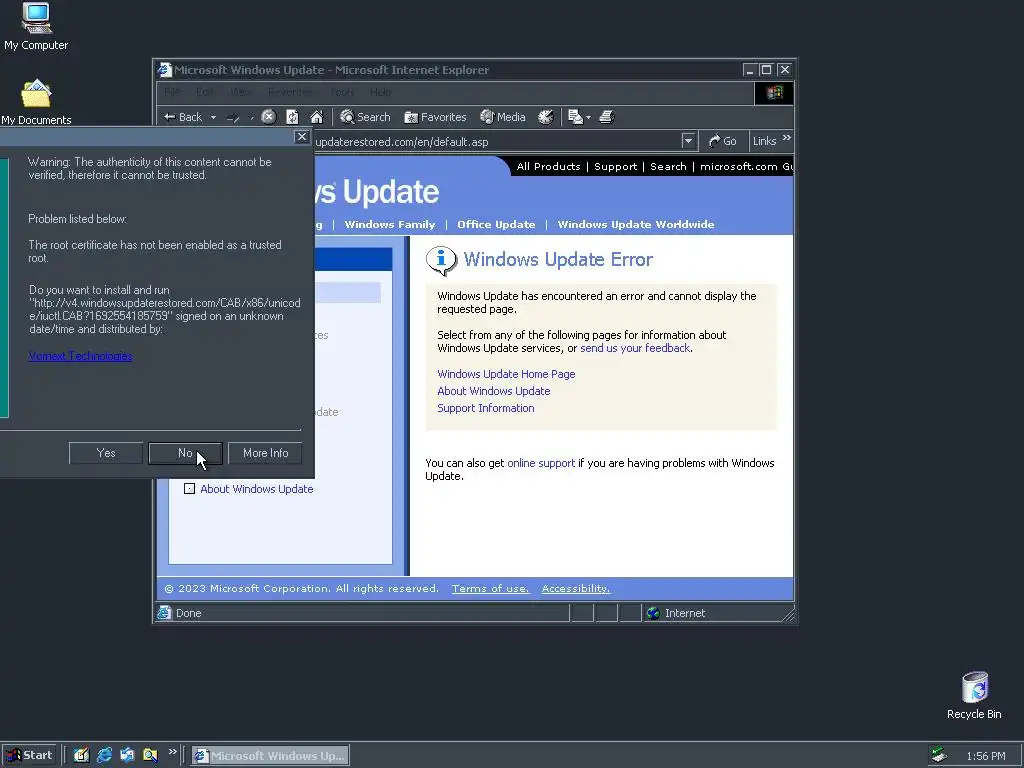Open the Tools menu

point(342,92)
